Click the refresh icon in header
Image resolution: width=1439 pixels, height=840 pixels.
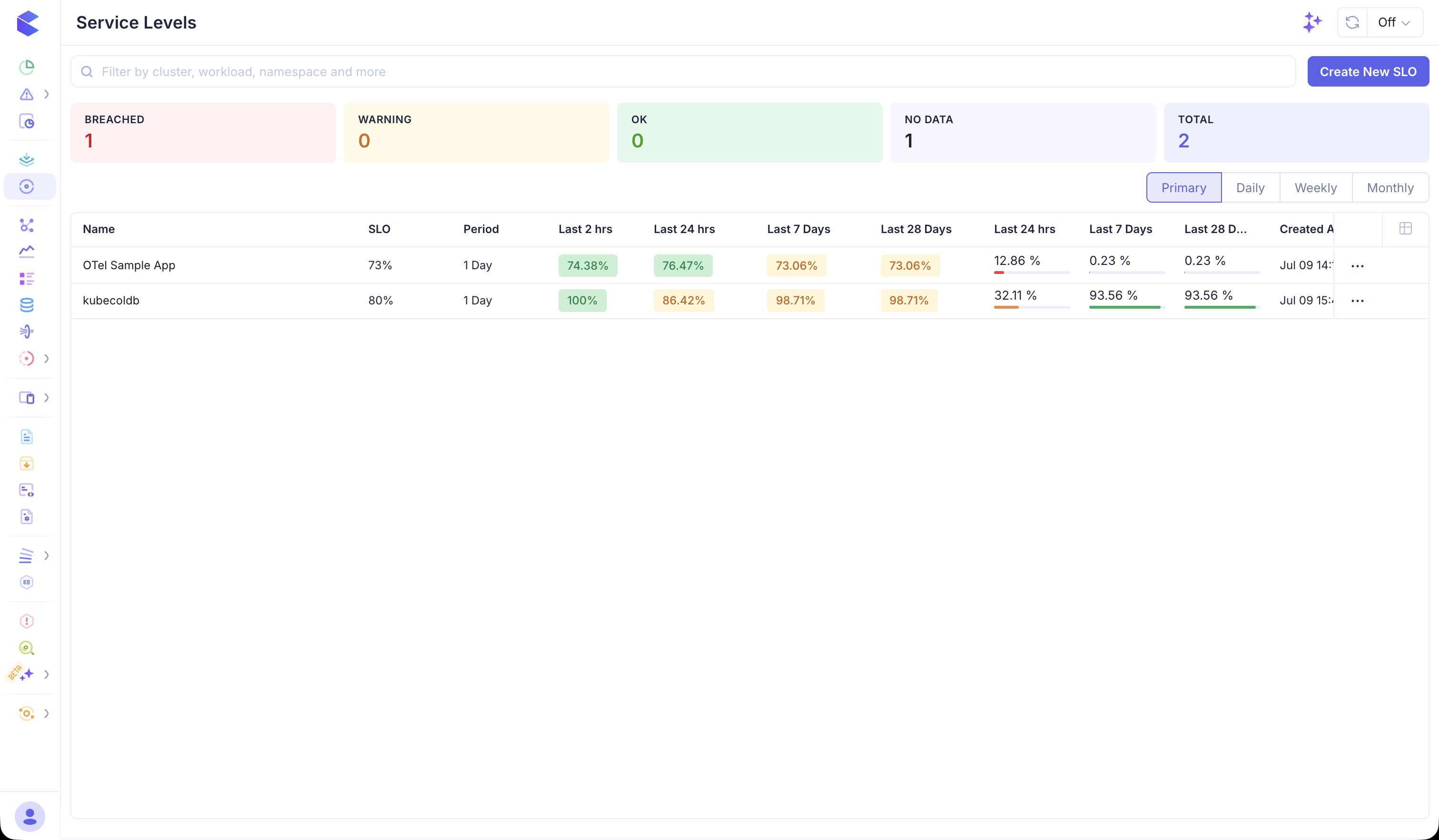click(1352, 22)
